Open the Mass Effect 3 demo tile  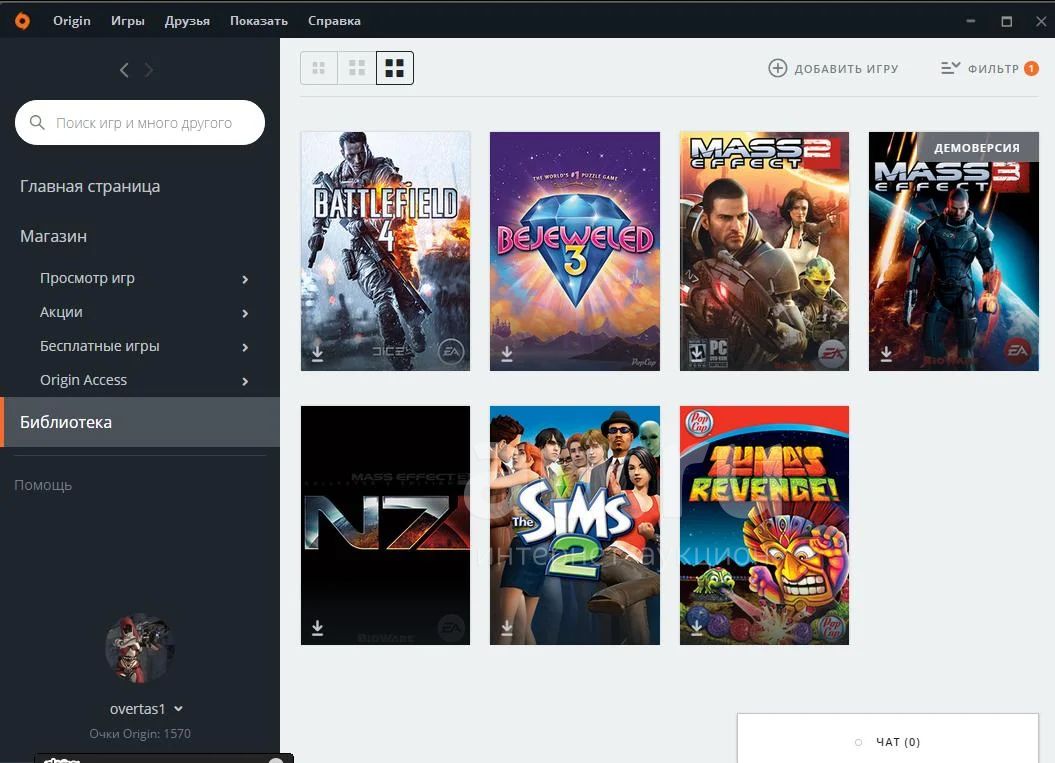(954, 251)
